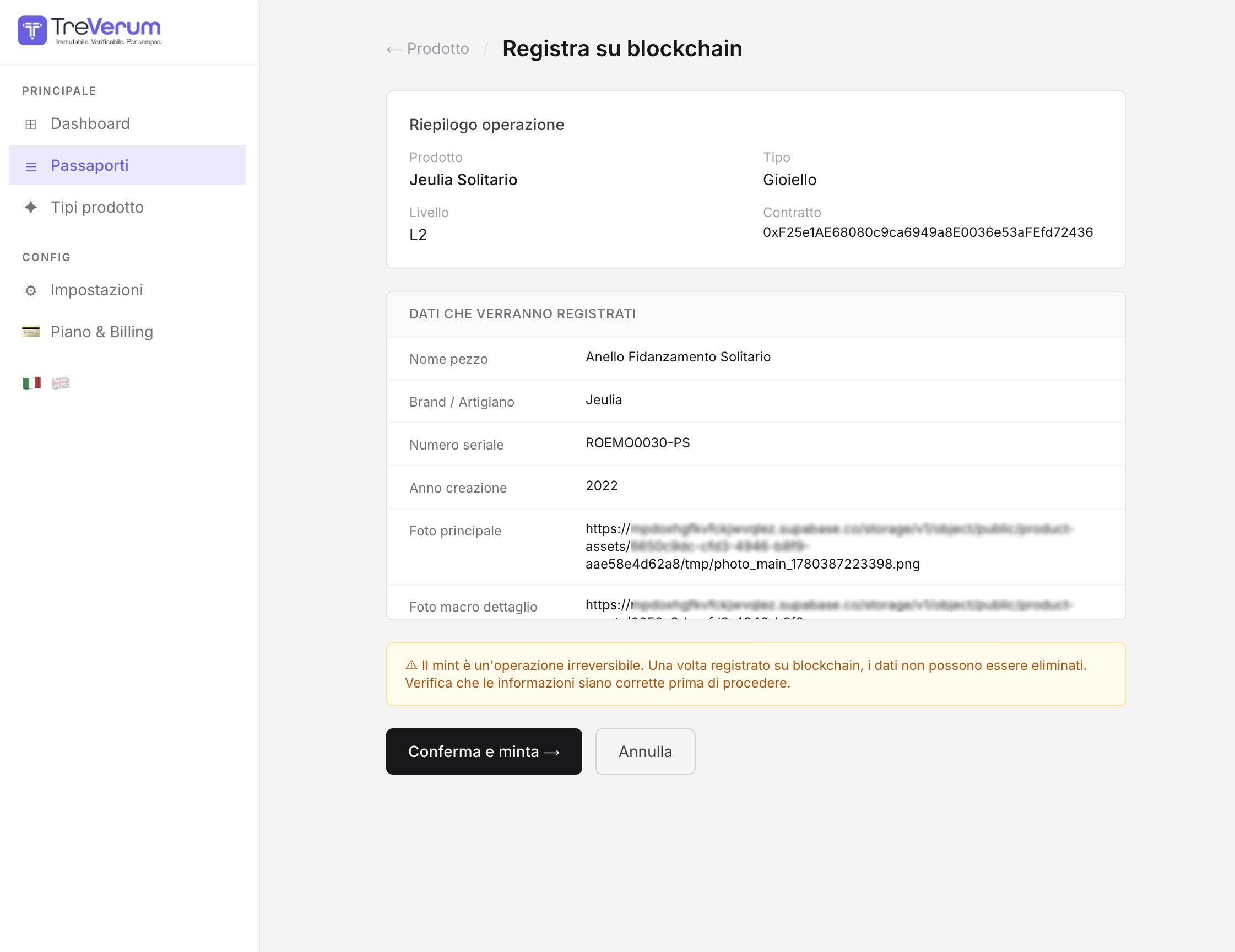Viewport: 1235px width, 952px height.
Task: Click the creation year 2022
Action: [602, 486]
